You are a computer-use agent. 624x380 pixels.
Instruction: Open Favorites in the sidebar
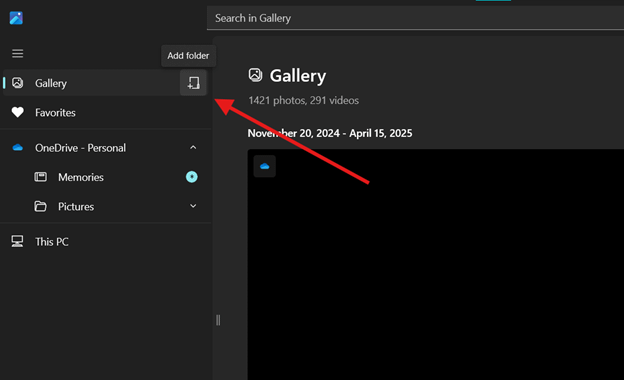click(x=105, y=113)
